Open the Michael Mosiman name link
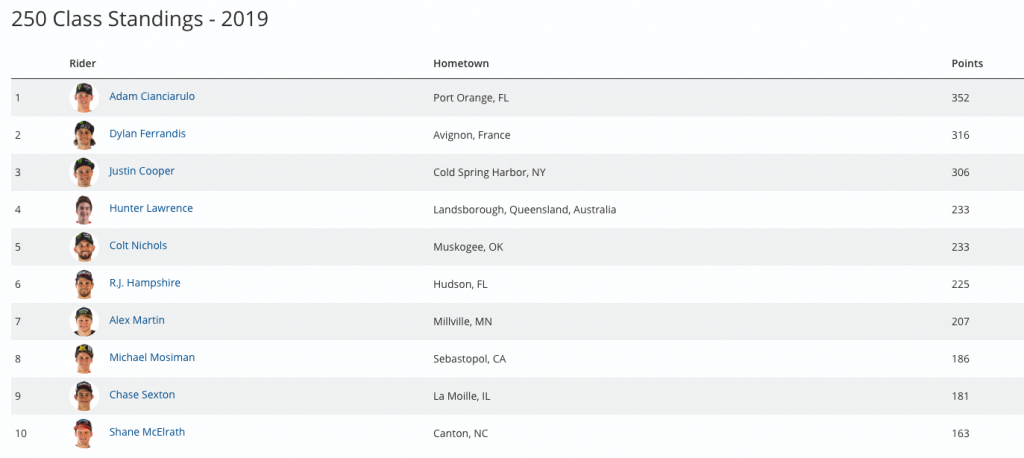Image resolution: width=1024 pixels, height=458 pixels. click(x=152, y=357)
